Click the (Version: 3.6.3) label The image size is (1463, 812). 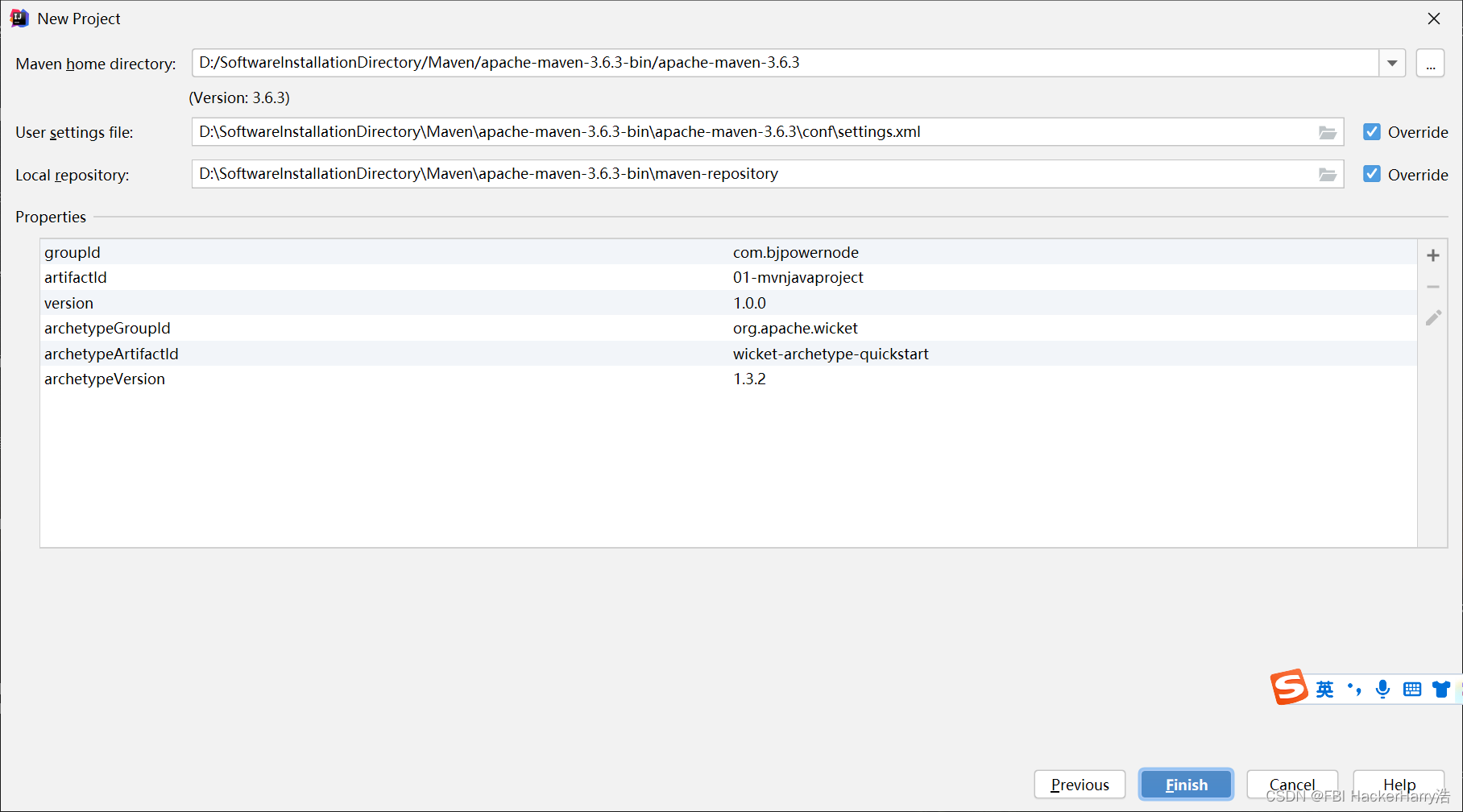[239, 97]
